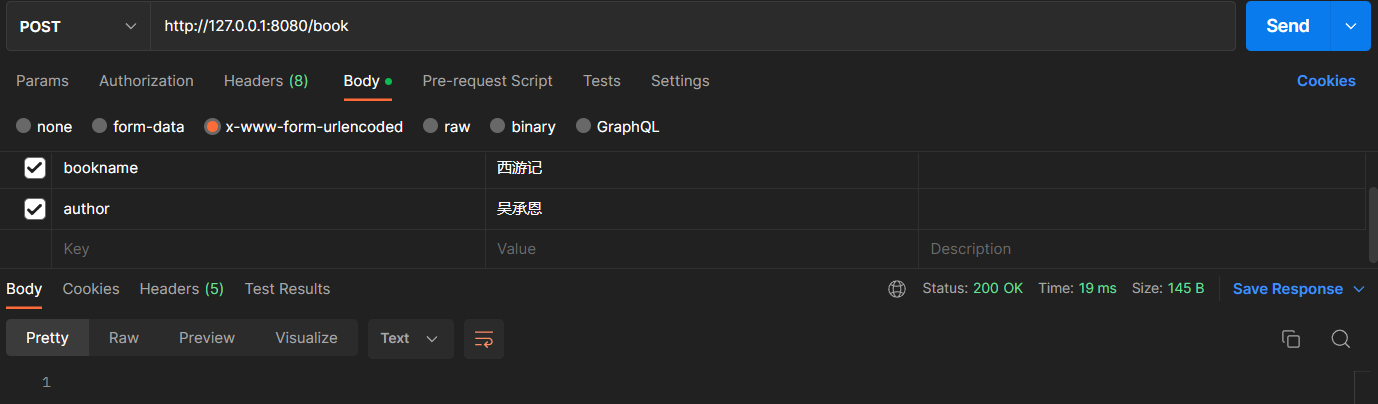Viewport: 1378px width, 404px height.
Task: Expand the Save Response chevron
Action: pyautogui.click(x=1358, y=289)
